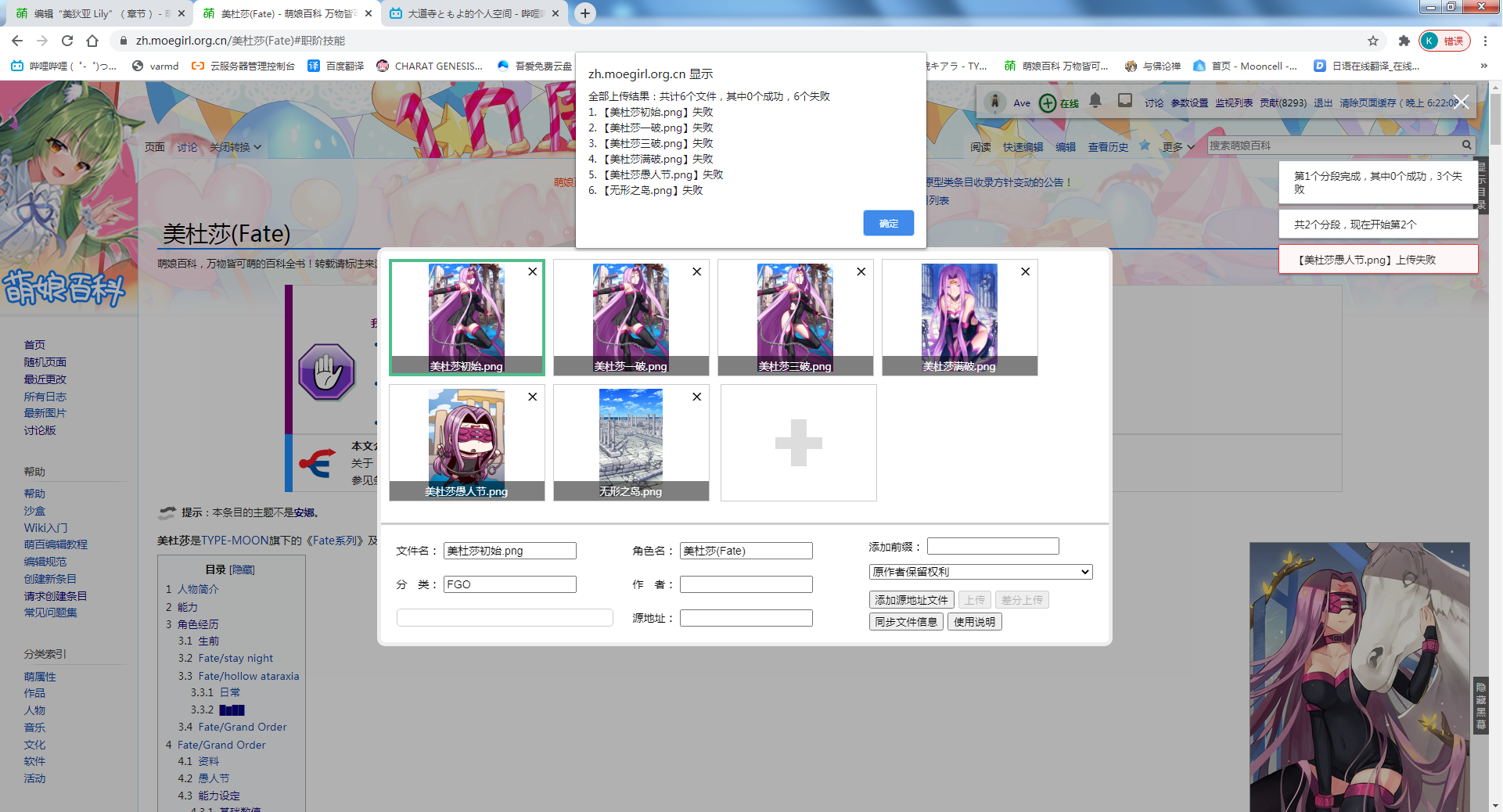
Task: Click the notification bell icon
Action: coord(1095,101)
